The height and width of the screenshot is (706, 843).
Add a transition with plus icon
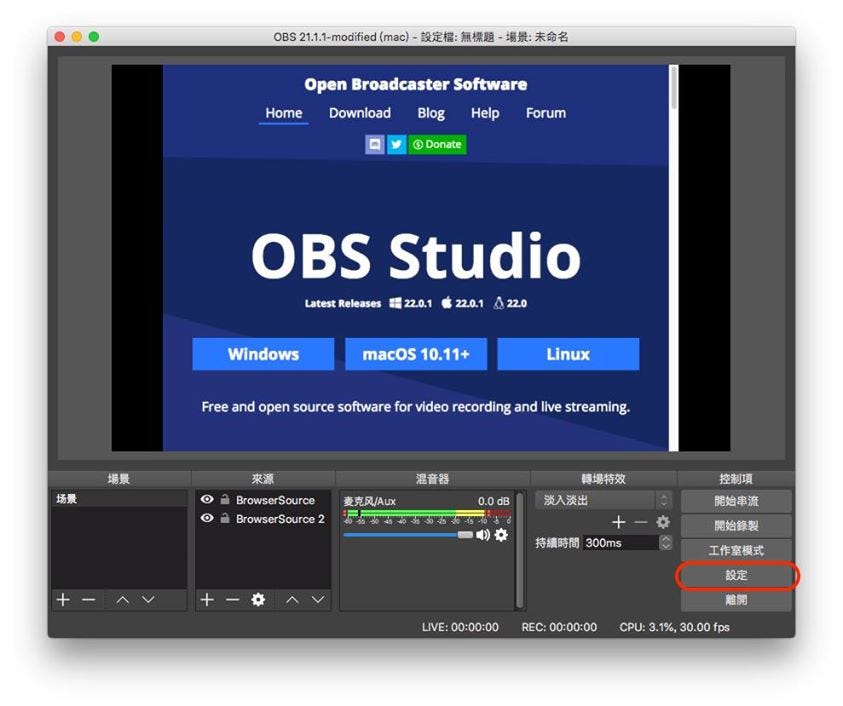tap(618, 522)
